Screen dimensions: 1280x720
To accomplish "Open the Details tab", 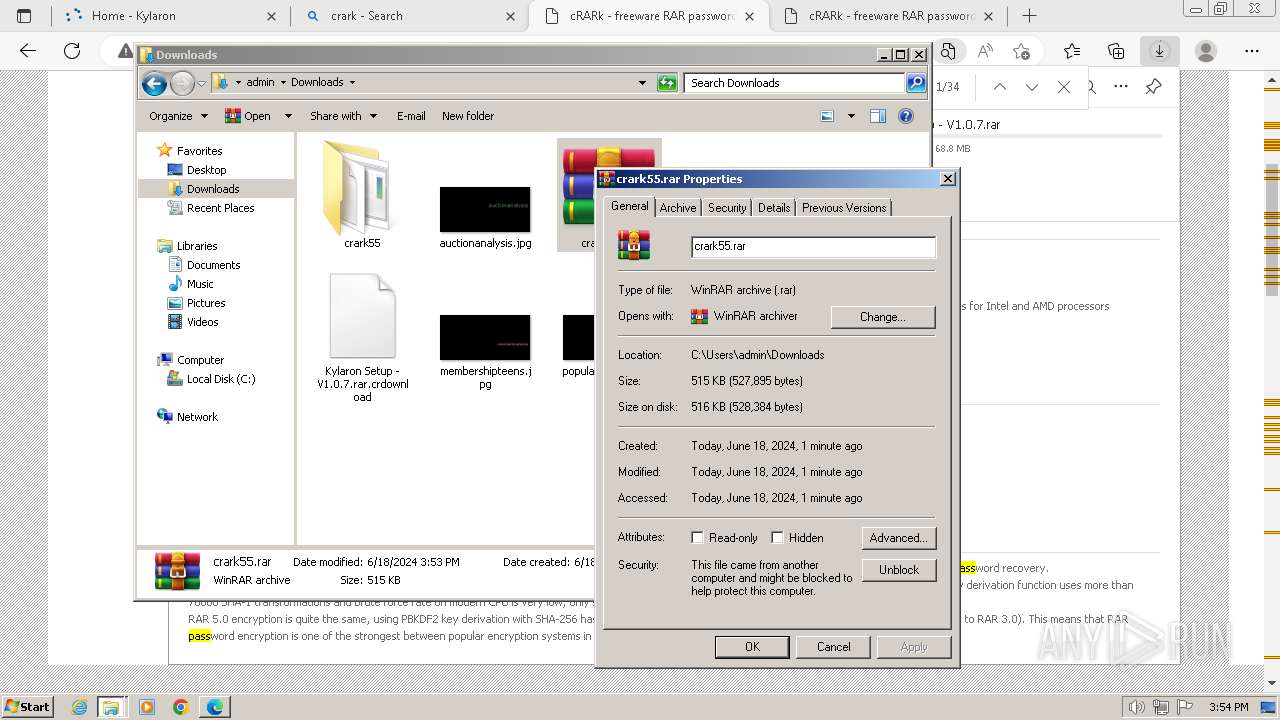I will [774, 208].
